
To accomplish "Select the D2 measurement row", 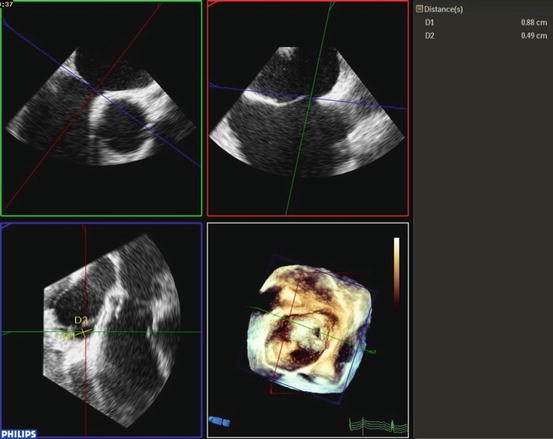I will click(482, 36).
